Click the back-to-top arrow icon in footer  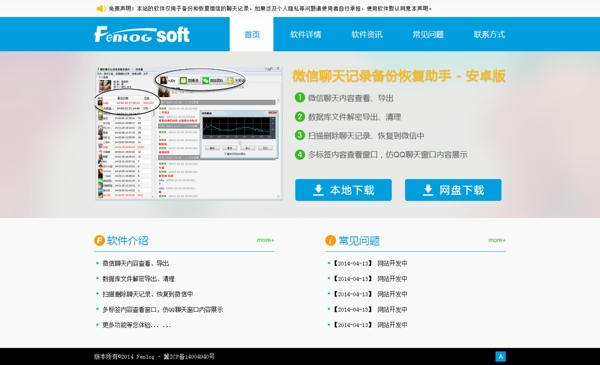(501, 356)
